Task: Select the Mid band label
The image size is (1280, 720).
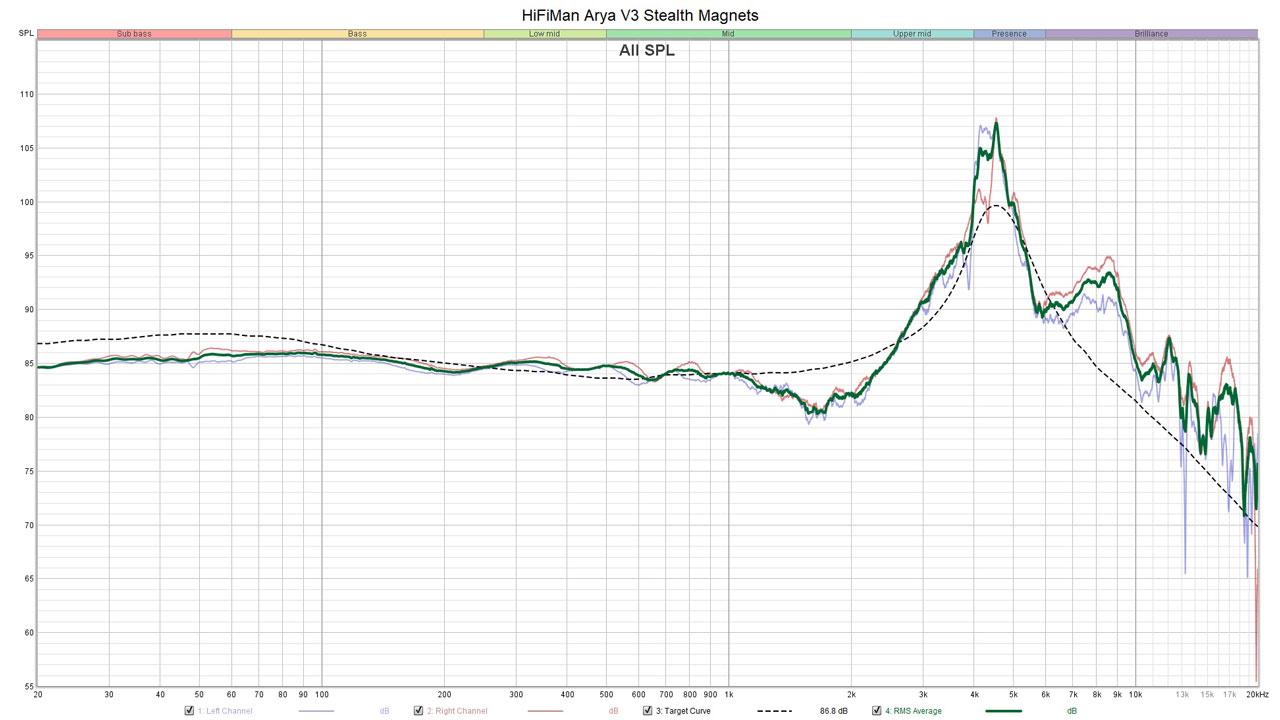Action: (728, 34)
